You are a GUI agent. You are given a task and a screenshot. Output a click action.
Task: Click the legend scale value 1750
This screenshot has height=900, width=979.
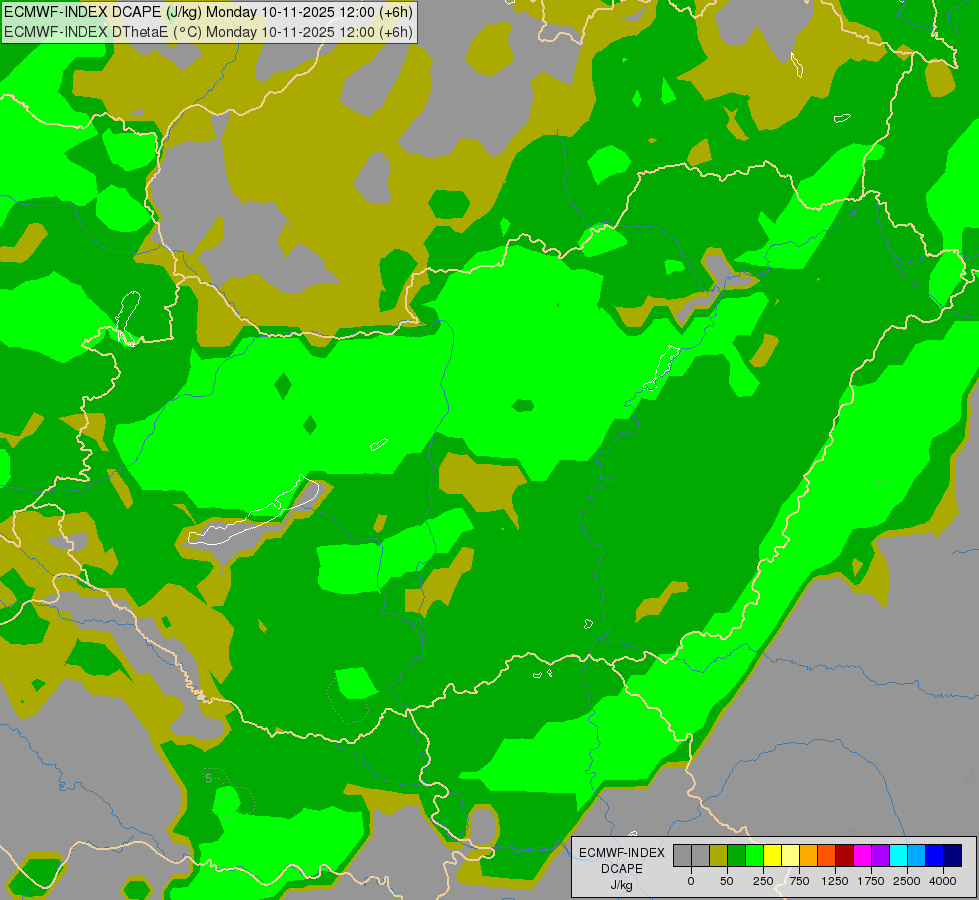point(871,881)
